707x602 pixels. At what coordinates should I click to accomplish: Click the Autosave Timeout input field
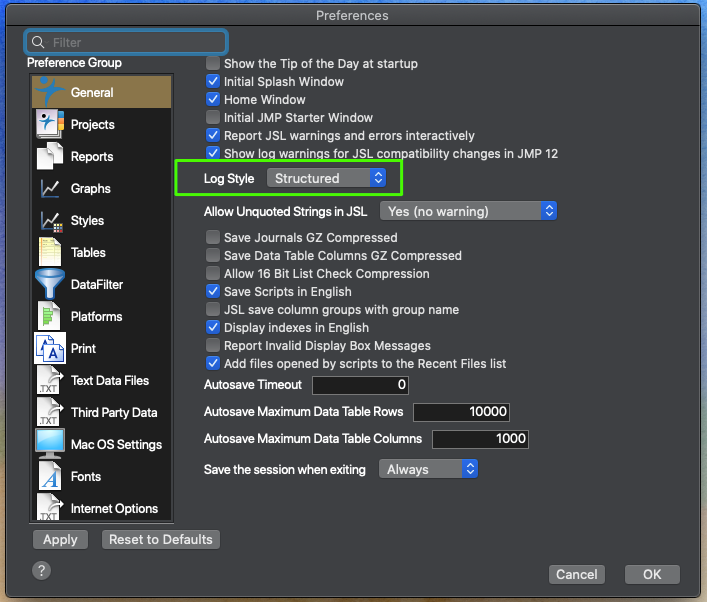click(x=360, y=385)
